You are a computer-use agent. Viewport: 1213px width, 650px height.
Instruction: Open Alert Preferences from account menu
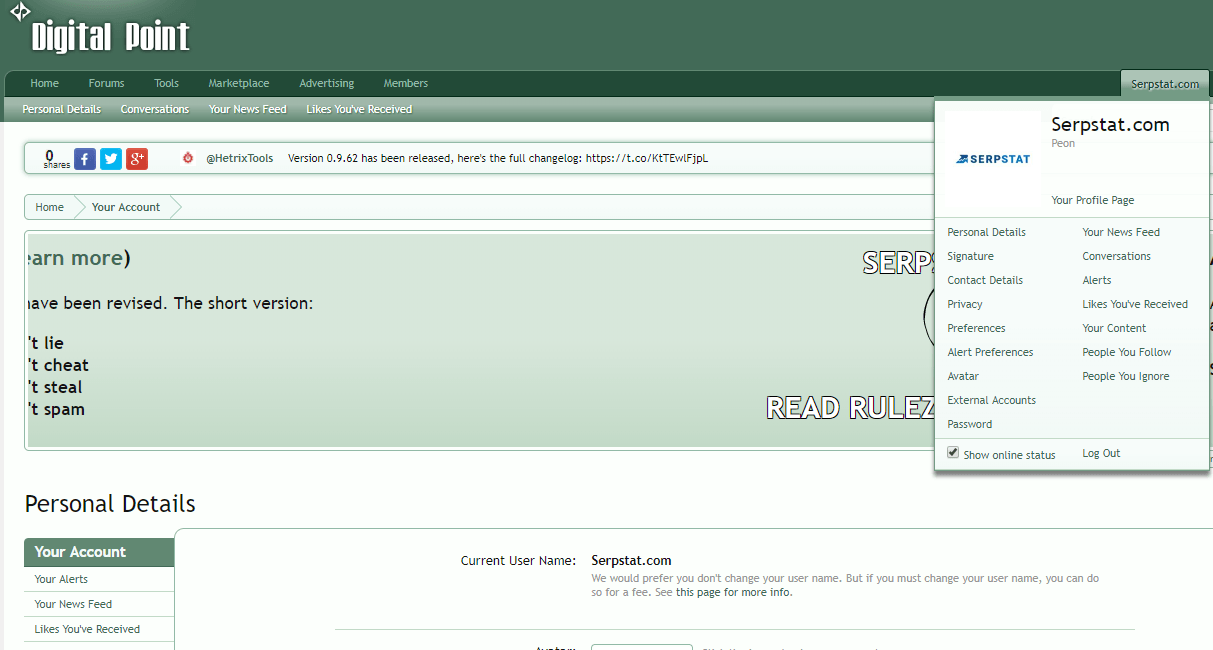(x=990, y=352)
